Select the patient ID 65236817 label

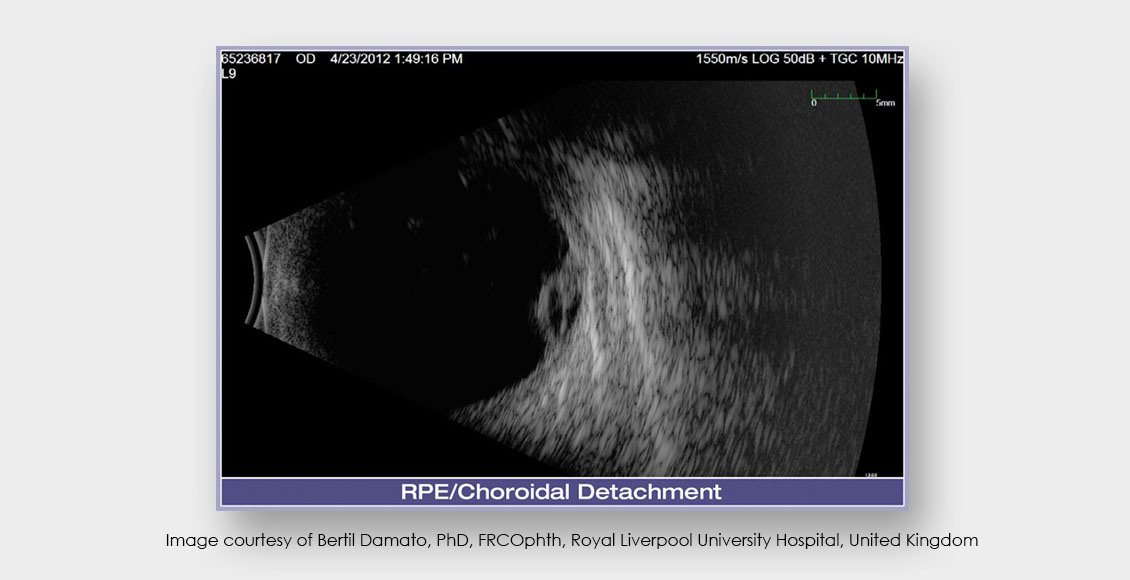click(x=250, y=58)
